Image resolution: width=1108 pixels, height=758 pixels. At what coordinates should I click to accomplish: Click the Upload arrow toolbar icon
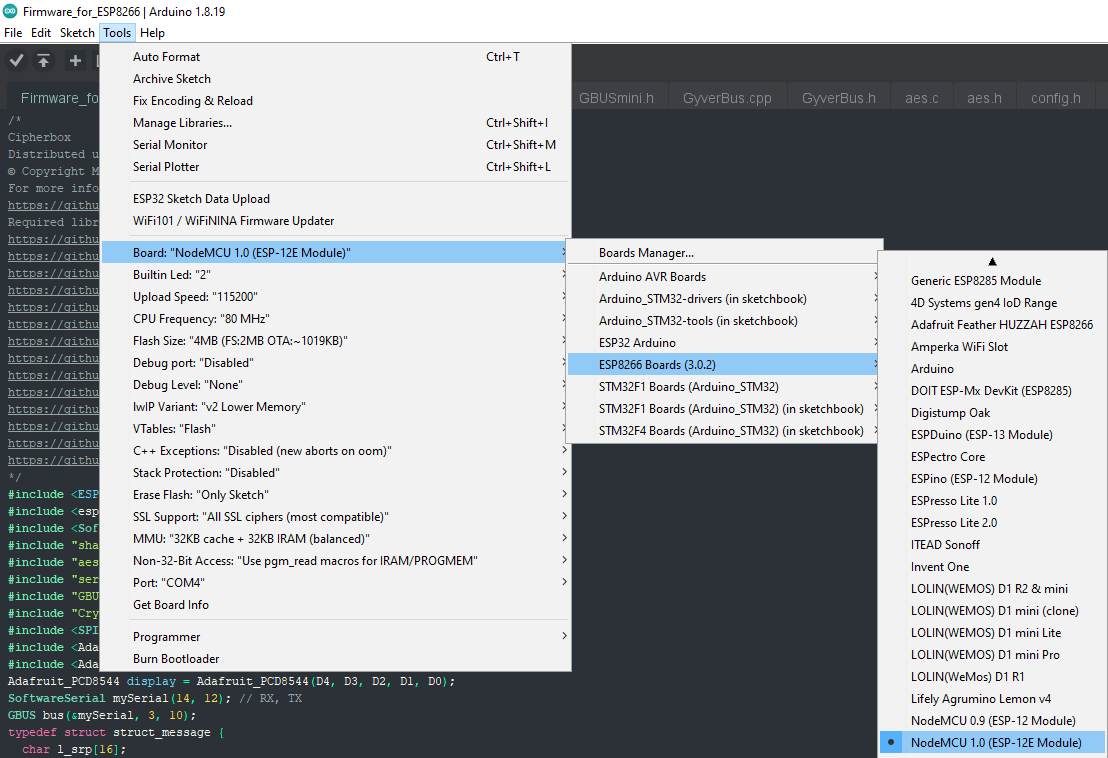(44, 61)
